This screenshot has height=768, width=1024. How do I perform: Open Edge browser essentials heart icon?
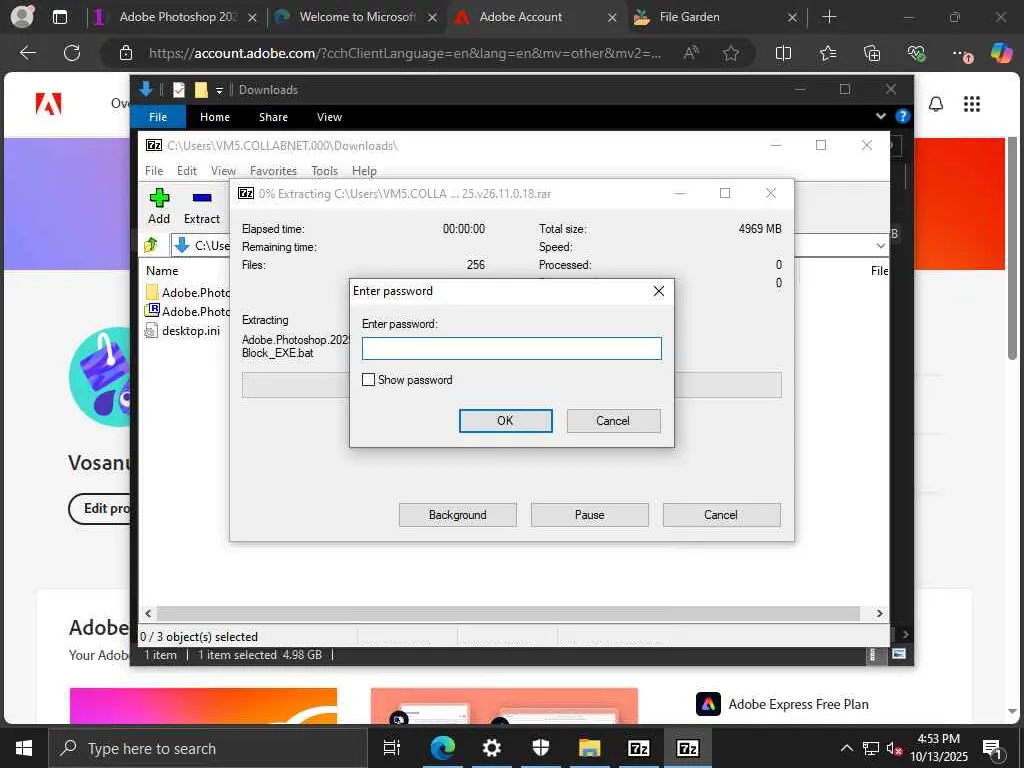(916, 54)
